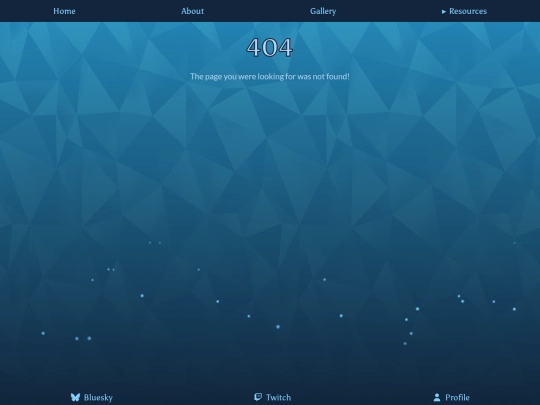540x405 pixels.
Task: Open the Bluesky link
Action: 92,397
